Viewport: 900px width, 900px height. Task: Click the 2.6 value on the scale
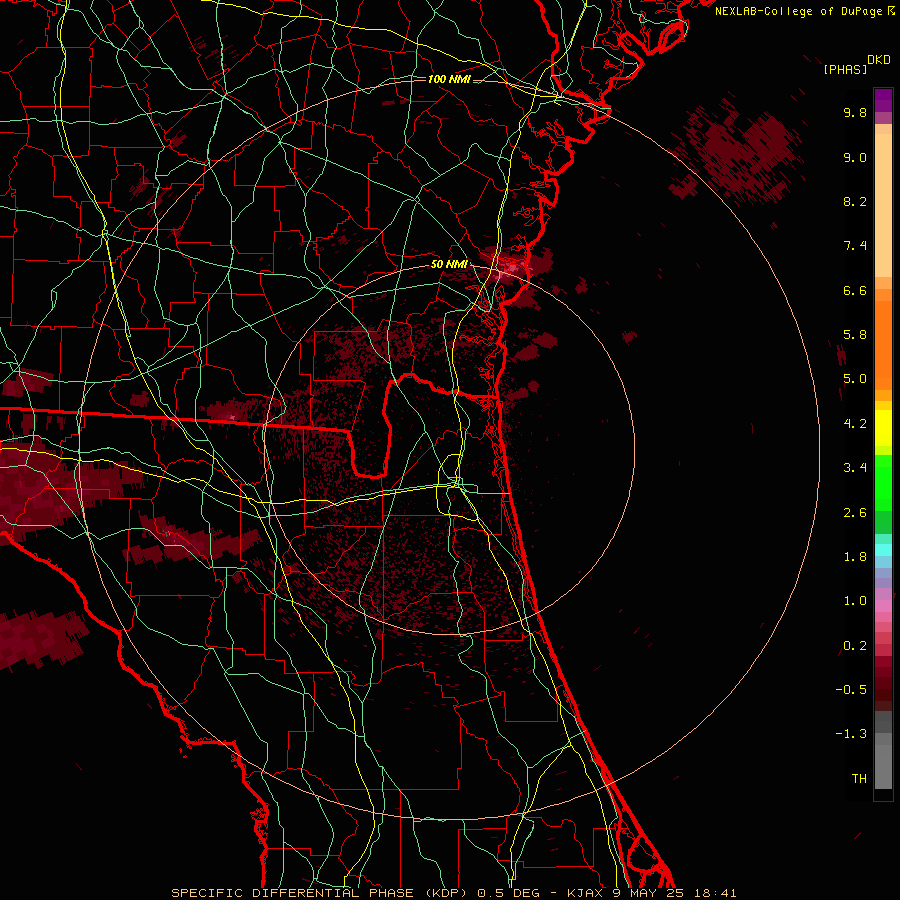855,513
